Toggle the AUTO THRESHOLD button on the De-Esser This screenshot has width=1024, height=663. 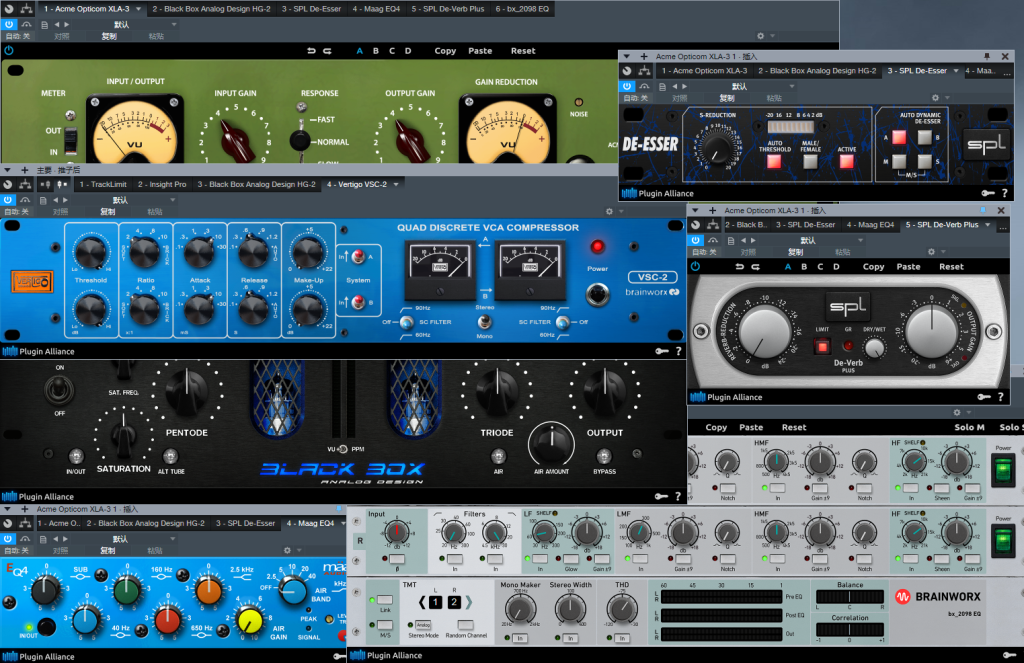(x=775, y=161)
